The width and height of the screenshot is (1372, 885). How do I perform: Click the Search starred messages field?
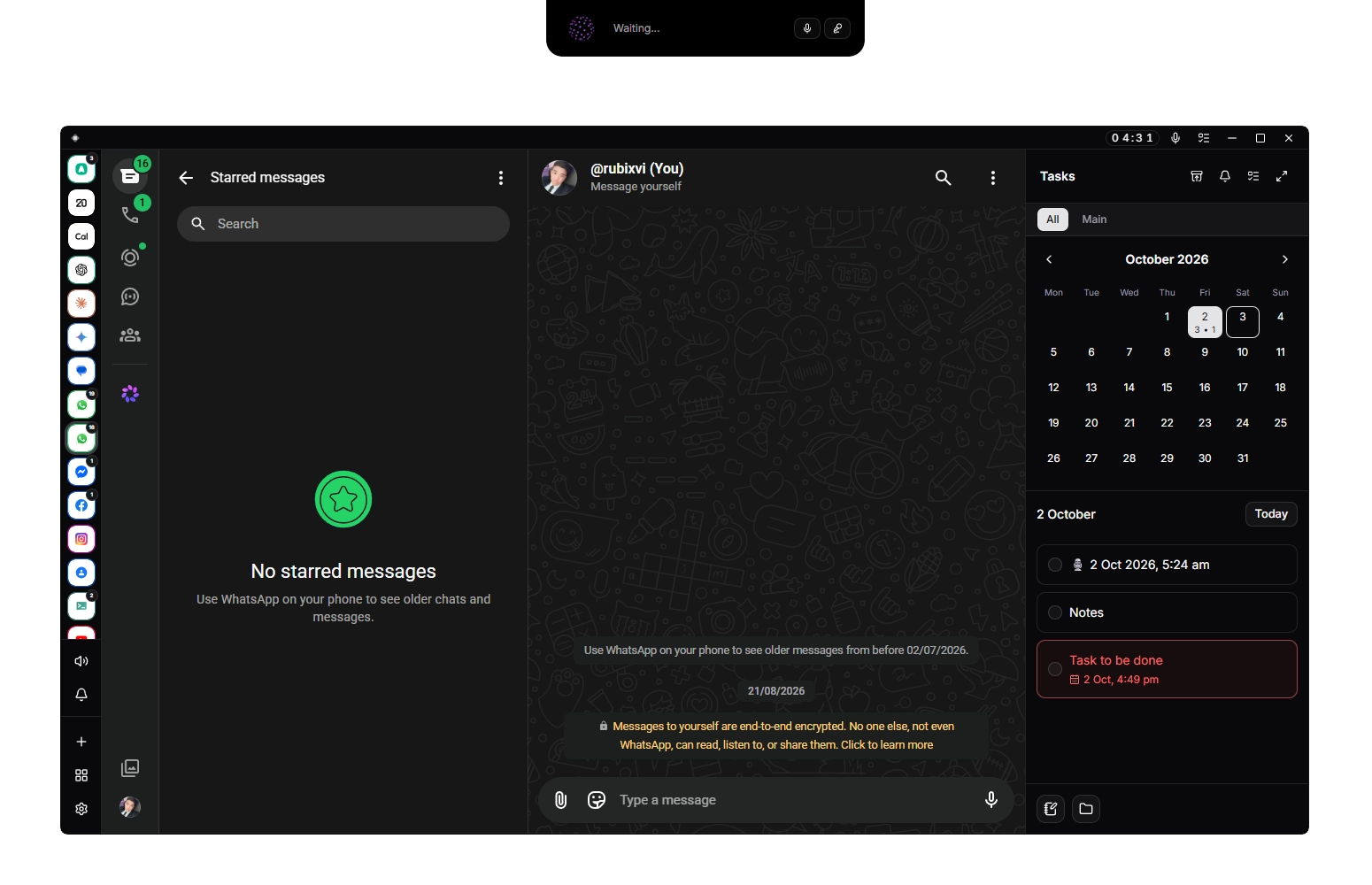(x=343, y=224)
